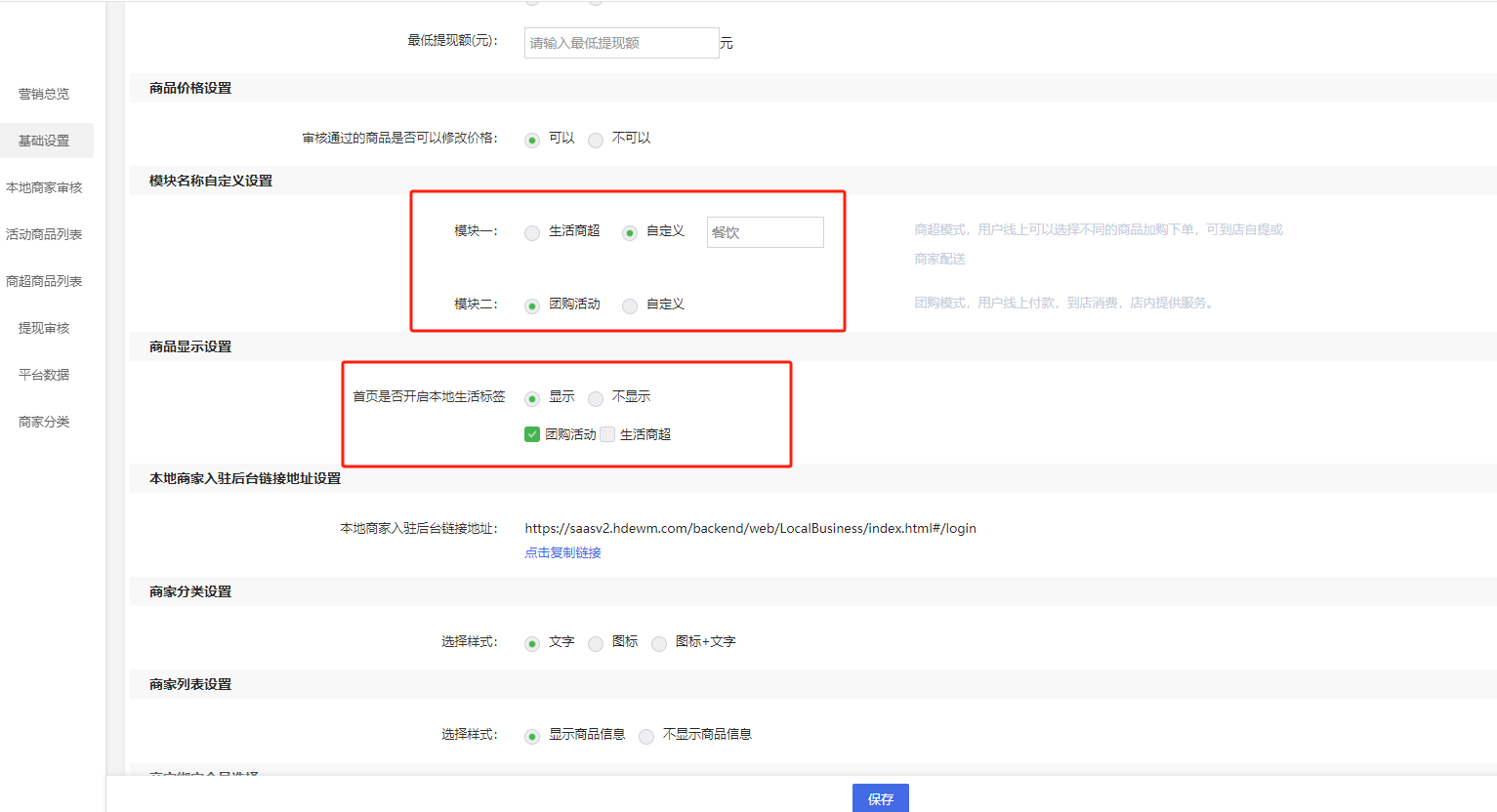
Task: Go to 本地商家审核 sidebar item
Action: click(44, 187)
